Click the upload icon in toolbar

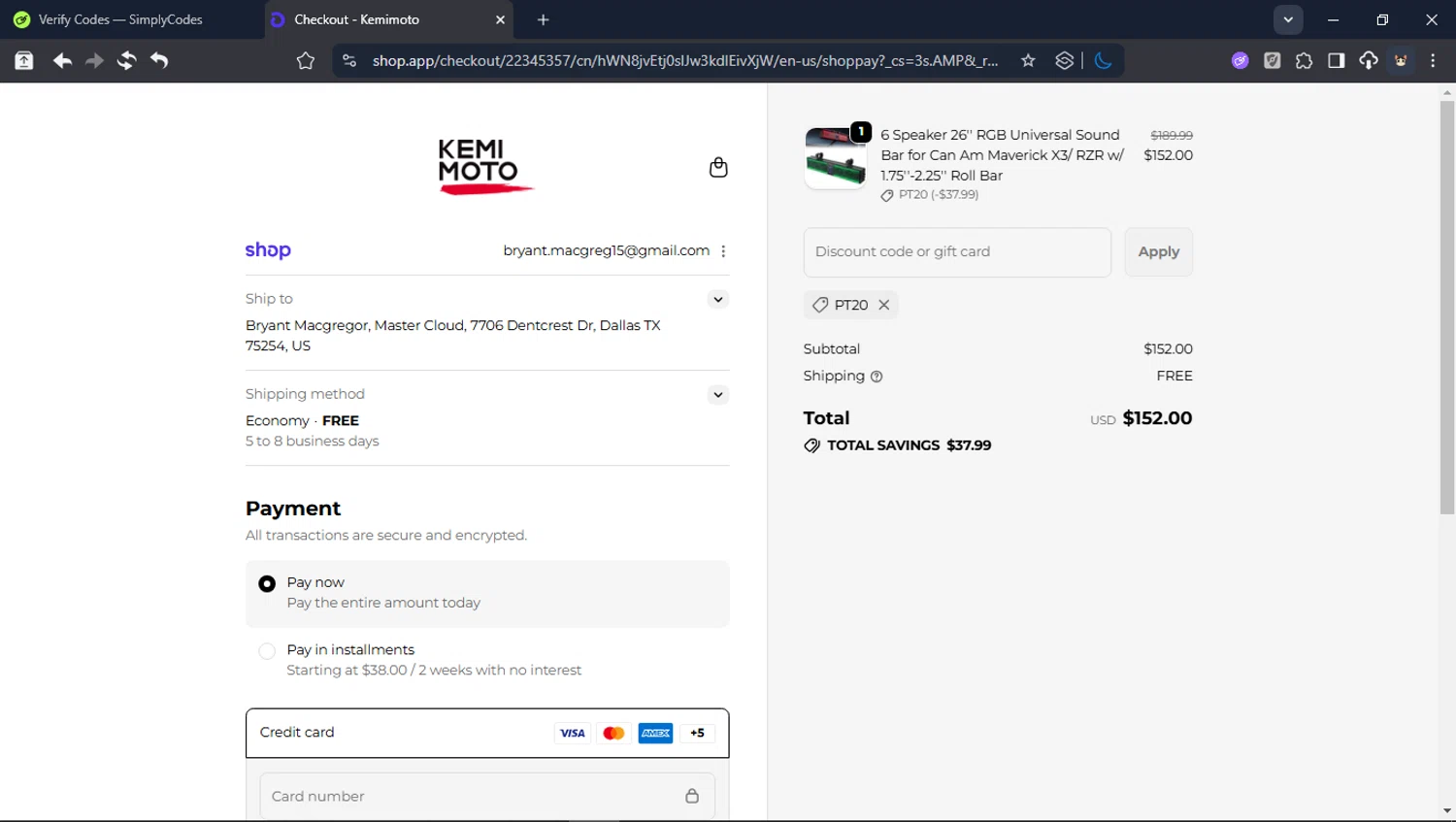tap(24, 60)
